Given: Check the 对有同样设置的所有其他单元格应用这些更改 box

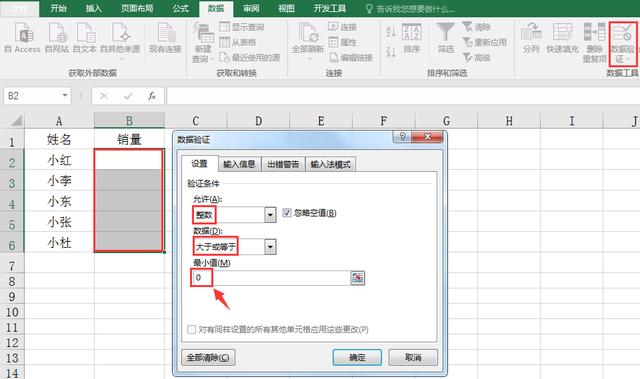Looking at the screenshot, I should point(191,329).
